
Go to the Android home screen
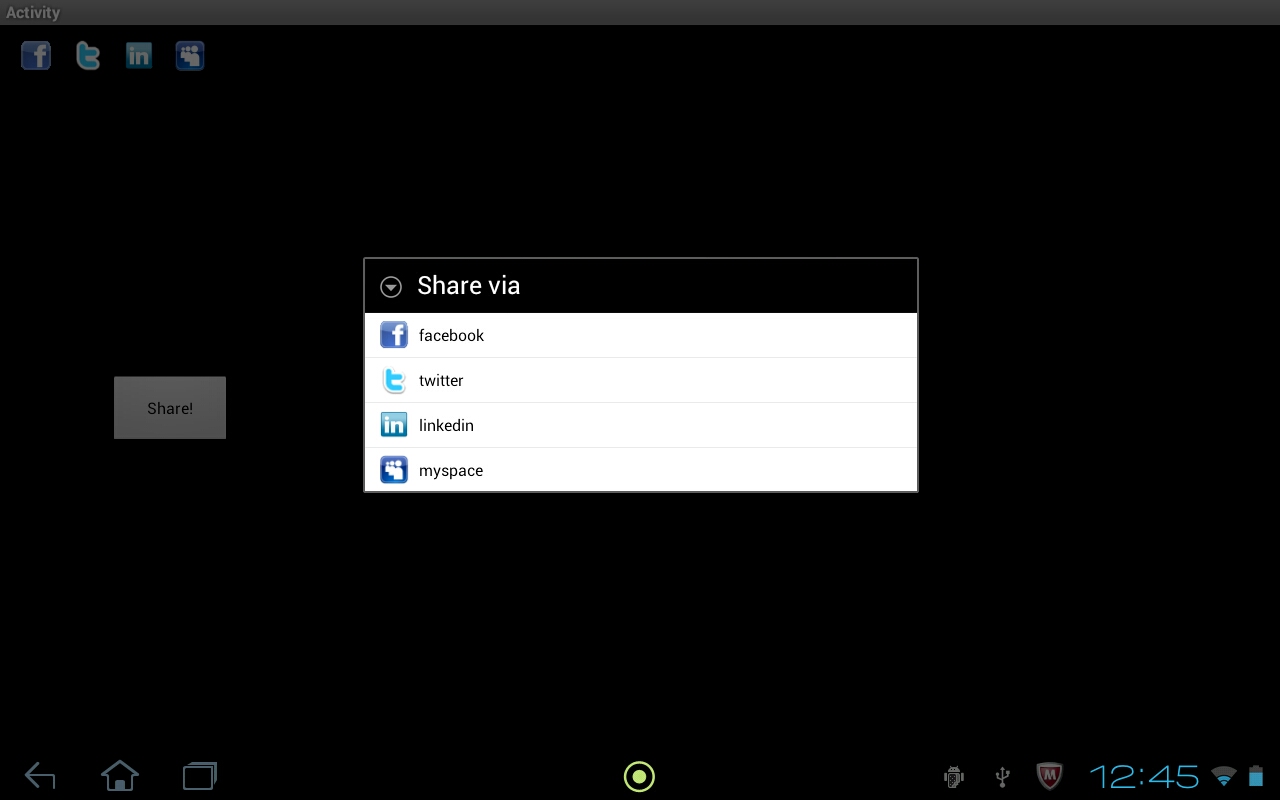click(120, 775)
